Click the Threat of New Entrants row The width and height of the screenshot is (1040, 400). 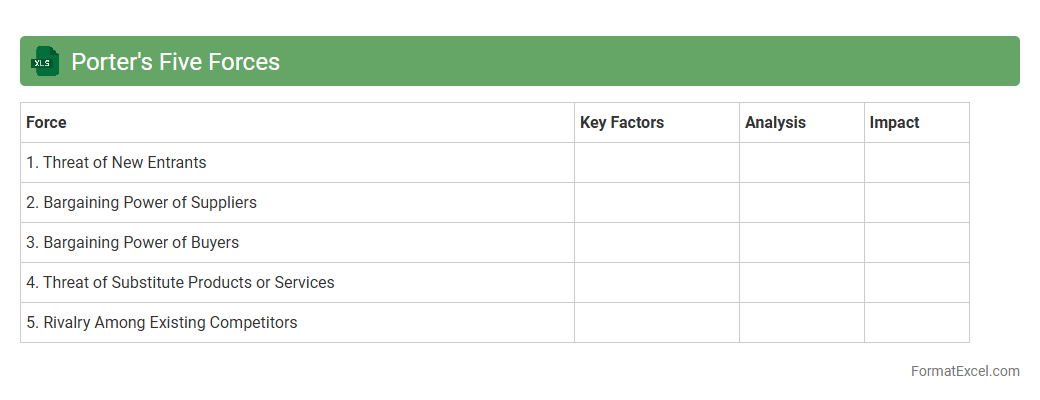pyautogui.click(x=116, y=163)
